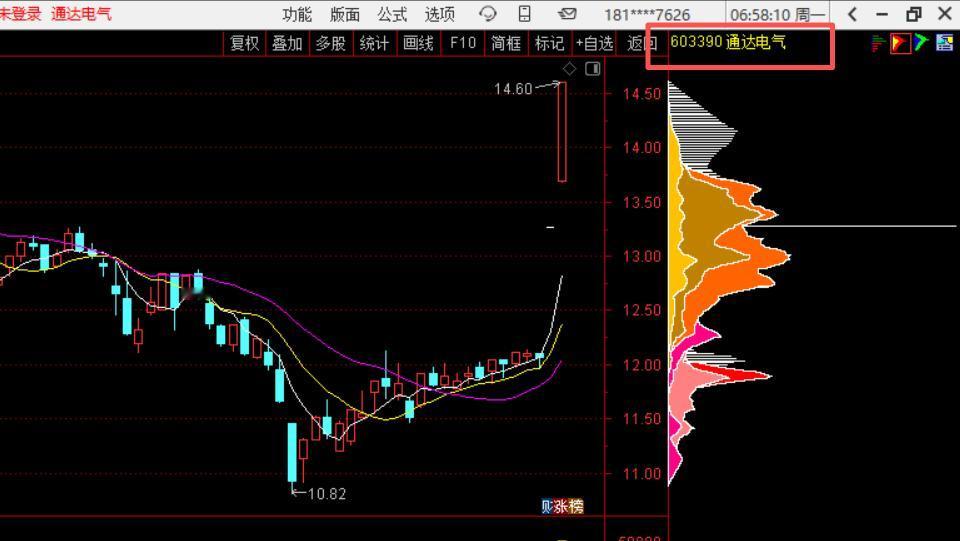Select the 画线 drawing tool button
This screenshot has height=541, width=960.
pos(418,43)
